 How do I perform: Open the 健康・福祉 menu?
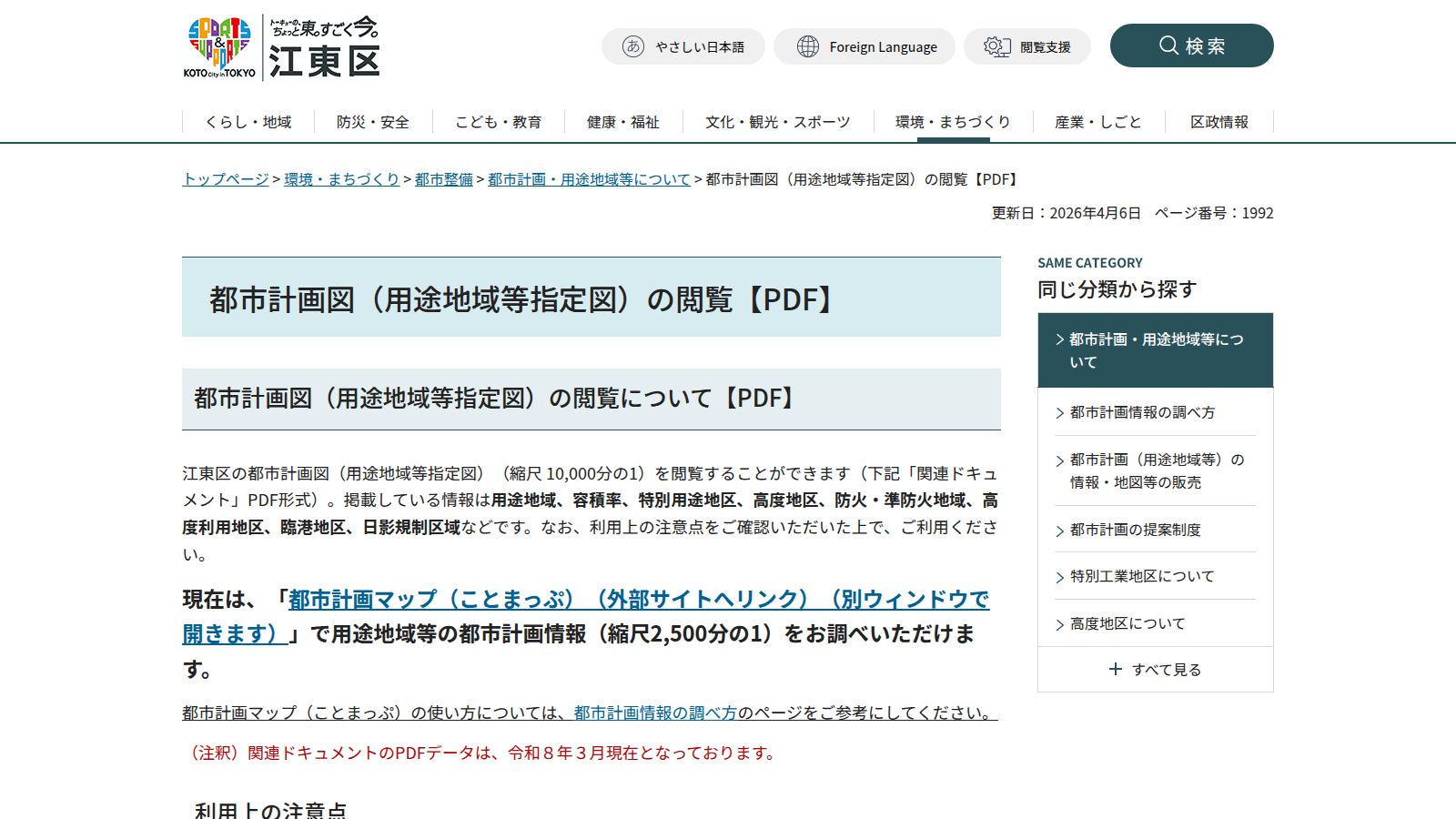[623, 122]
